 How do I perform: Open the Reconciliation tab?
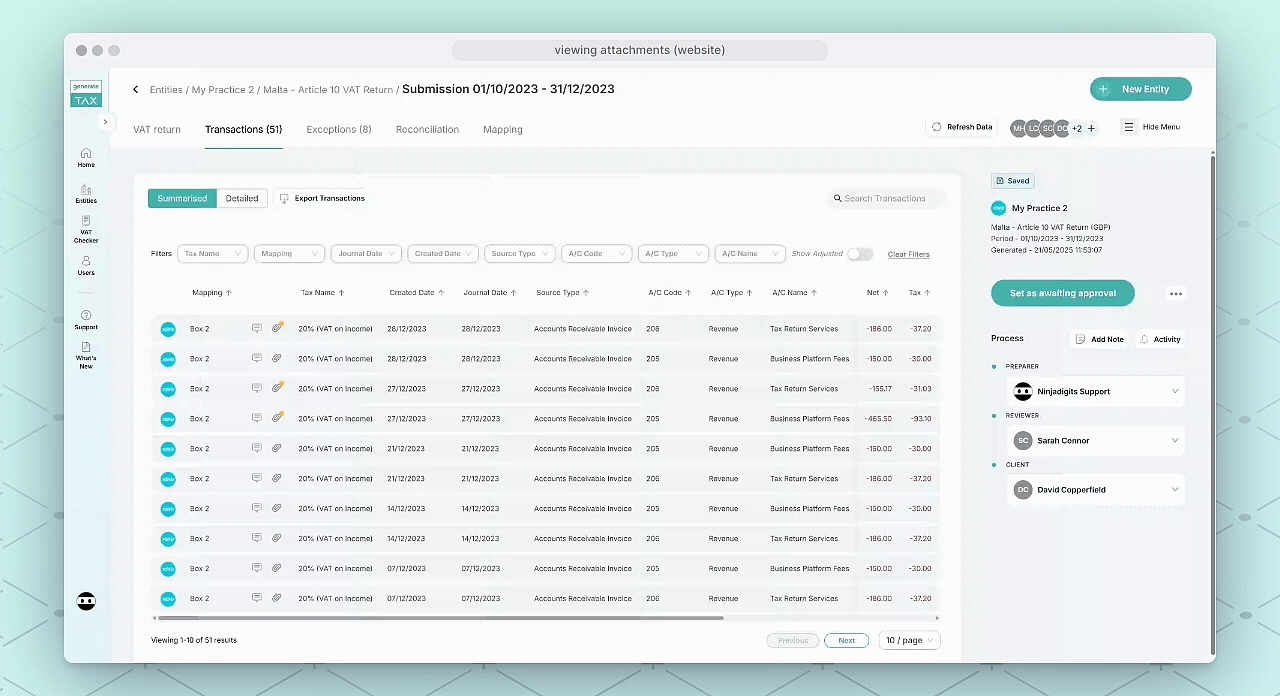pyautogui.click(x=427, y=129)
